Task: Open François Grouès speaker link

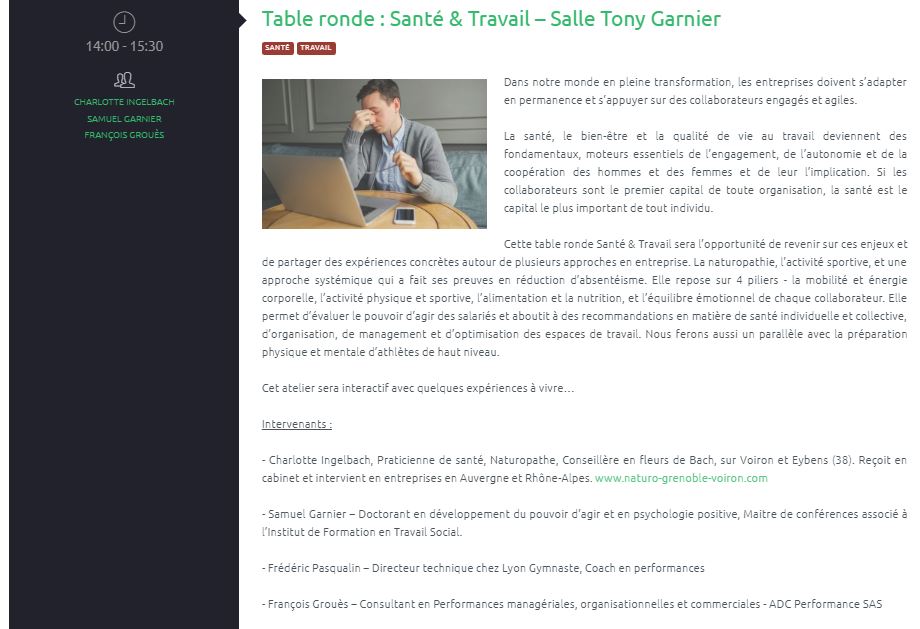Action: (x=124, y=135)
